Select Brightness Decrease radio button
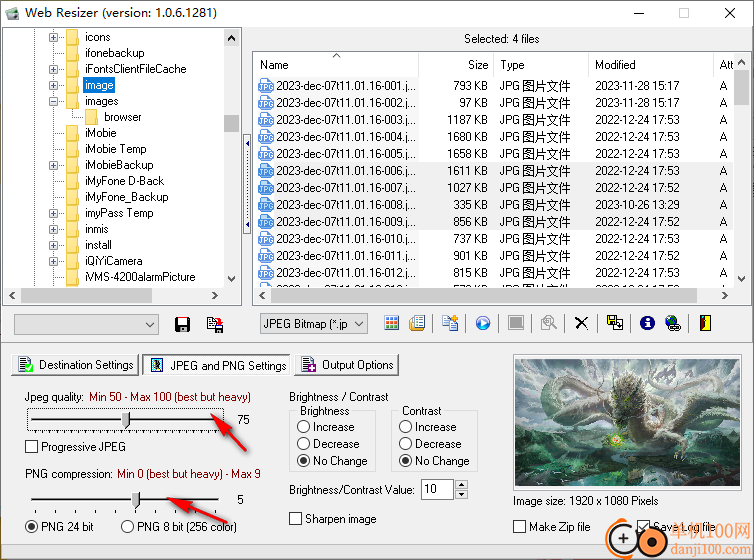754x560 pixels. [x=303, y=444]
